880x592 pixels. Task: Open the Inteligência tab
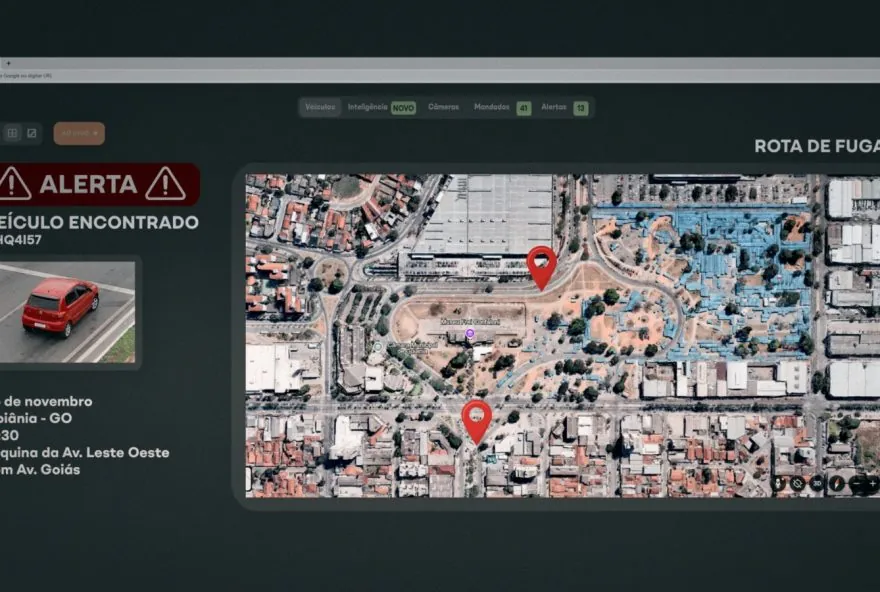click(x=368, y=107)
